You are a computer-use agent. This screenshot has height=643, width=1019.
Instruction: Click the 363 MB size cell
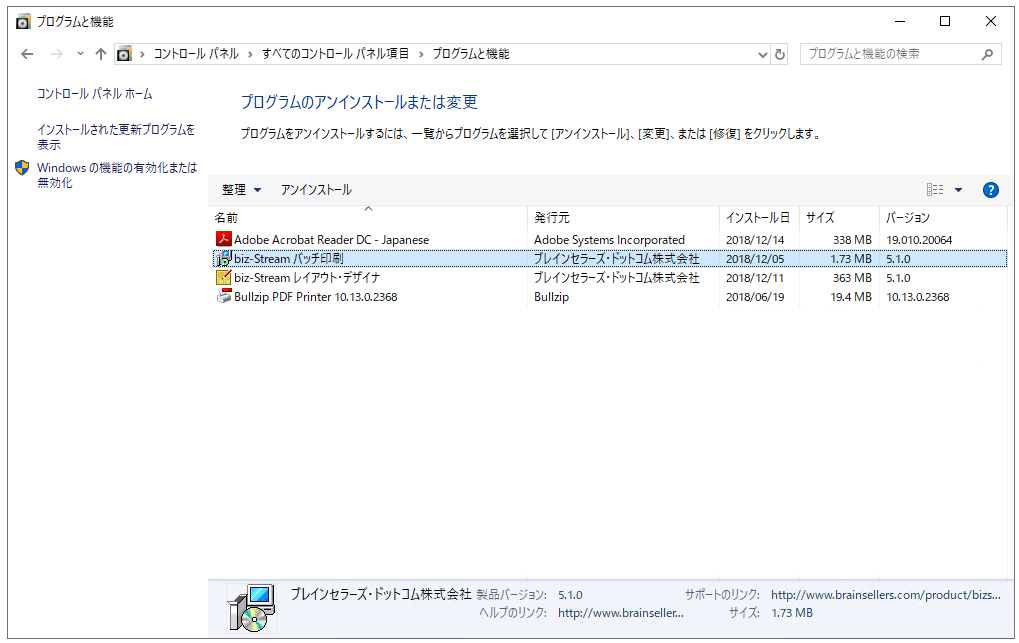(852, 278)
